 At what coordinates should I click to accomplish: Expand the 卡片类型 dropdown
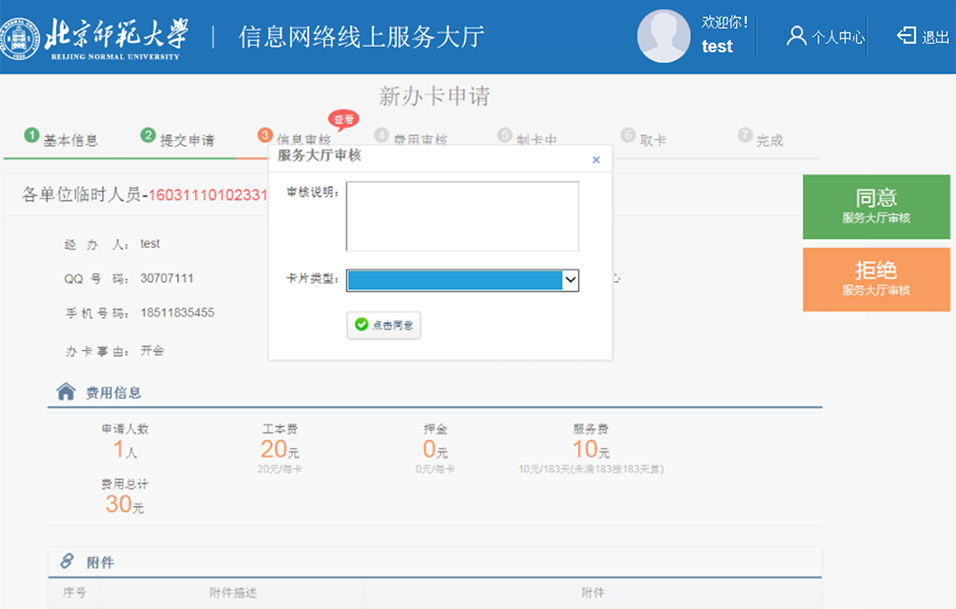coord(570,280)
